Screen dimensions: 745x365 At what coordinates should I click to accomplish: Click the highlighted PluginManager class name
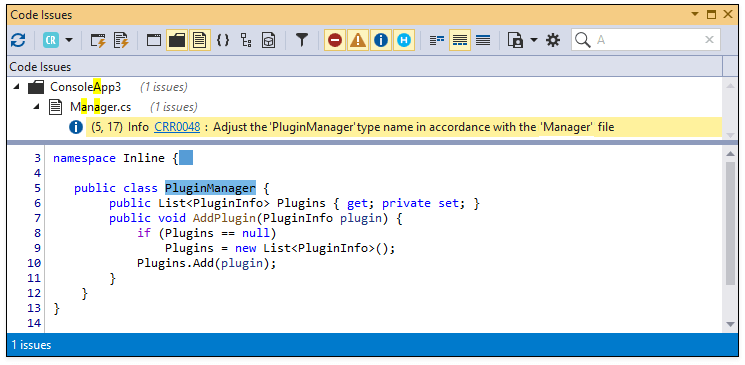coord(210,188)
